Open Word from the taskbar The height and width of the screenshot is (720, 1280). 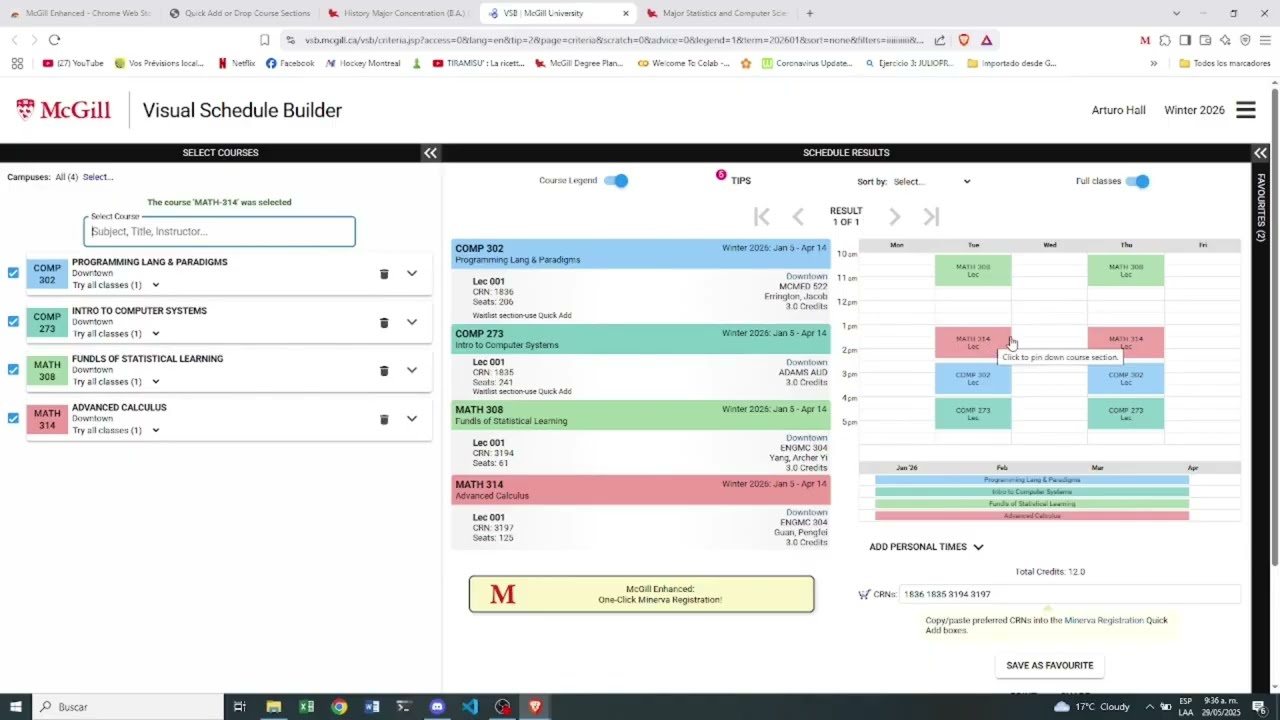372,707
